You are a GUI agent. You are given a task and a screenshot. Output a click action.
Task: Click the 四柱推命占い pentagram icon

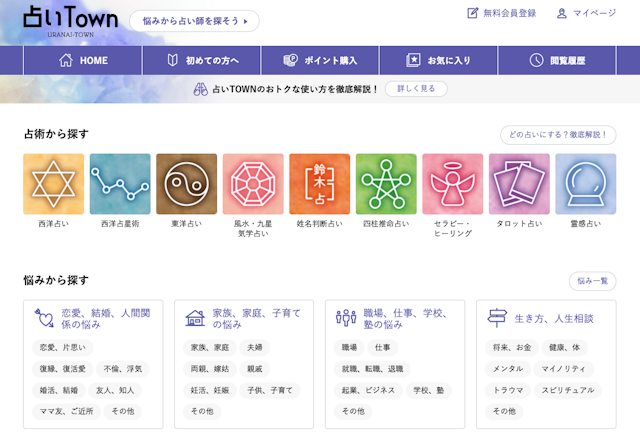point(386,184)
